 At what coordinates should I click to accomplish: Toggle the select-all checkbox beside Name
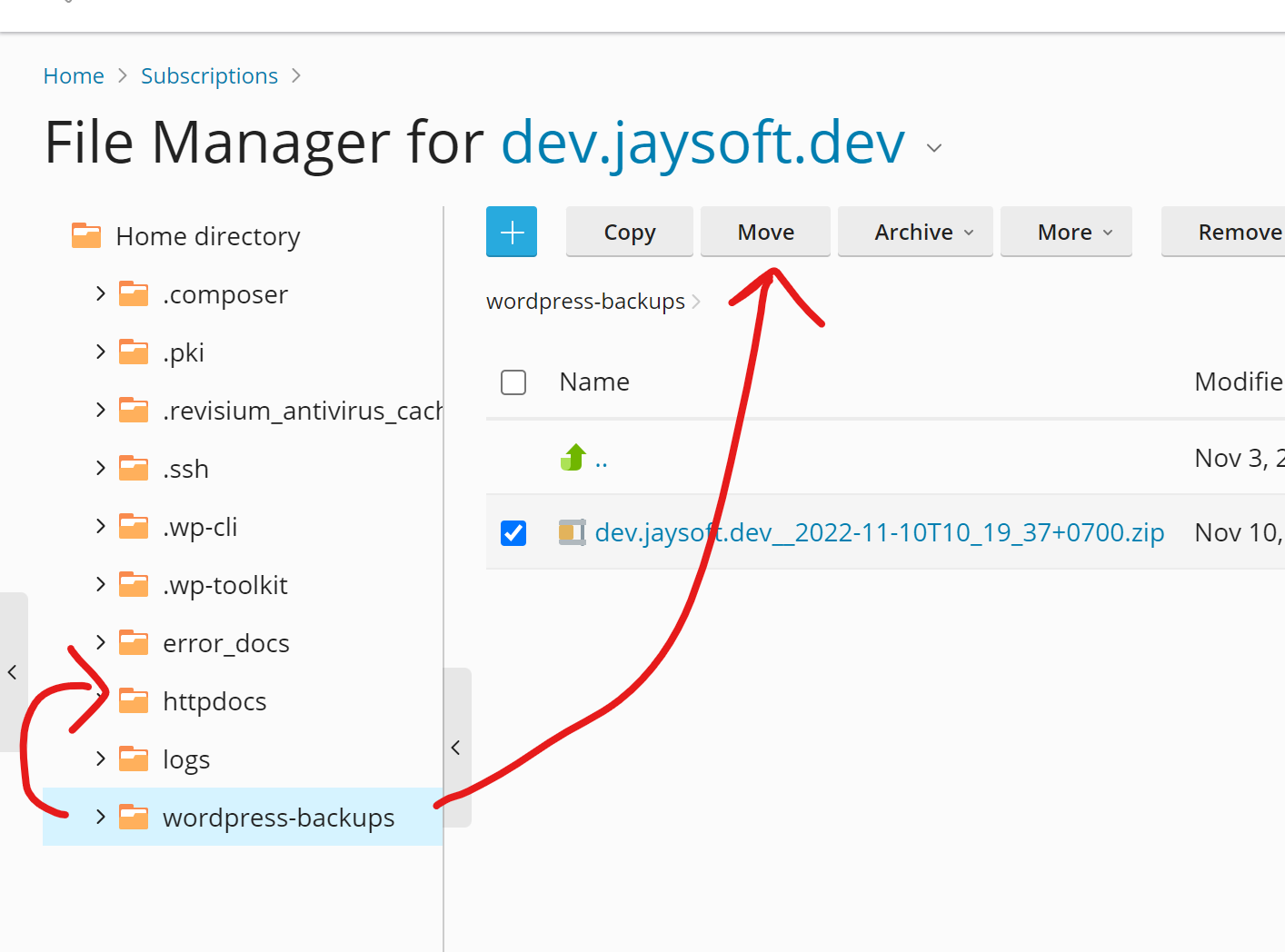pos(513,382)
